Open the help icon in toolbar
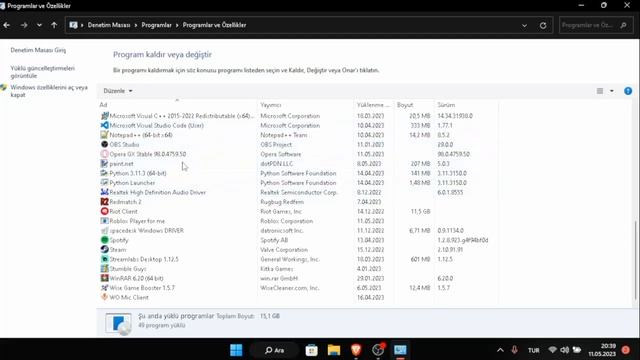 628,91
